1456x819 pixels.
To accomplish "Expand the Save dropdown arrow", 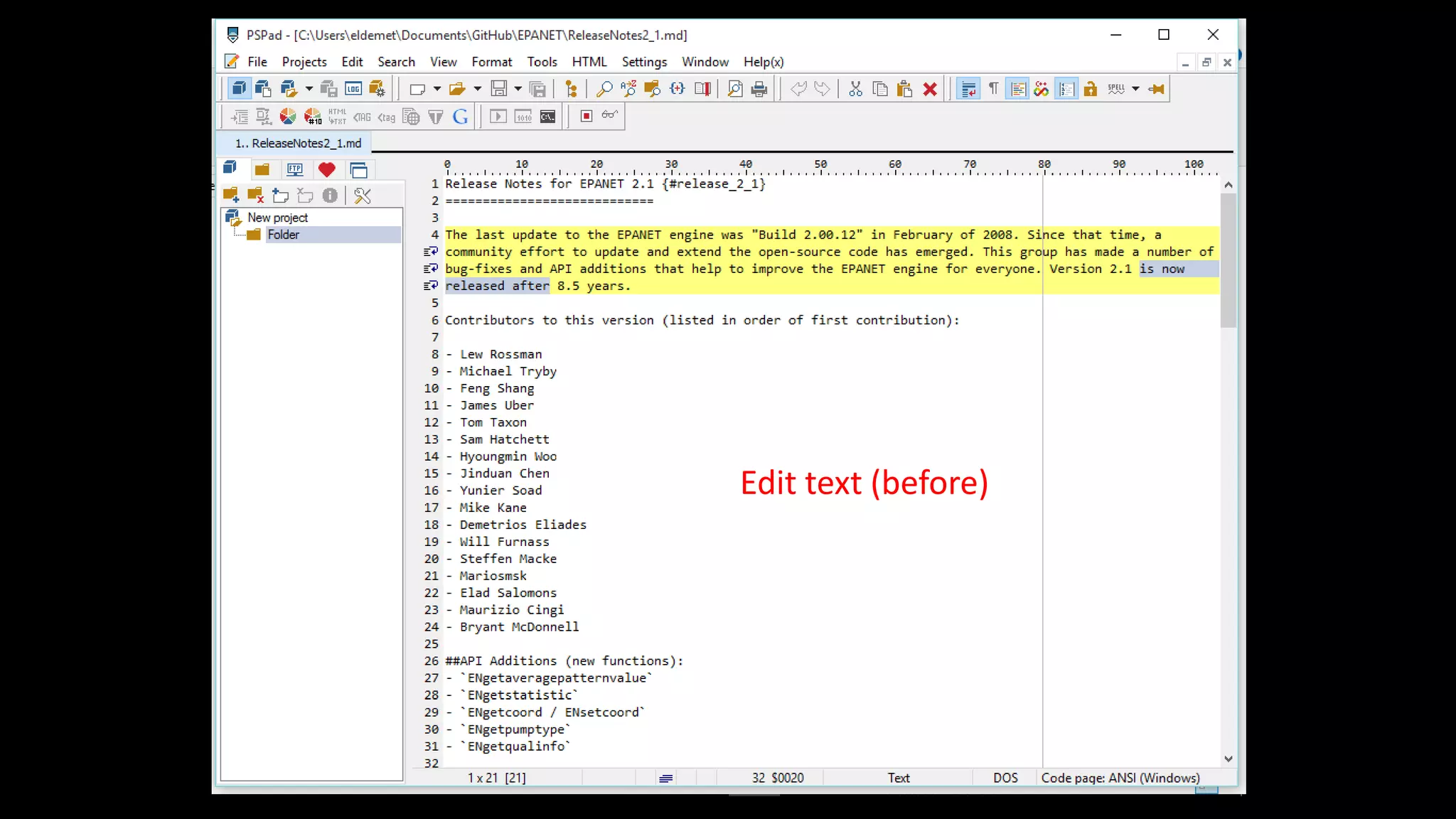I will pos(518,89).
